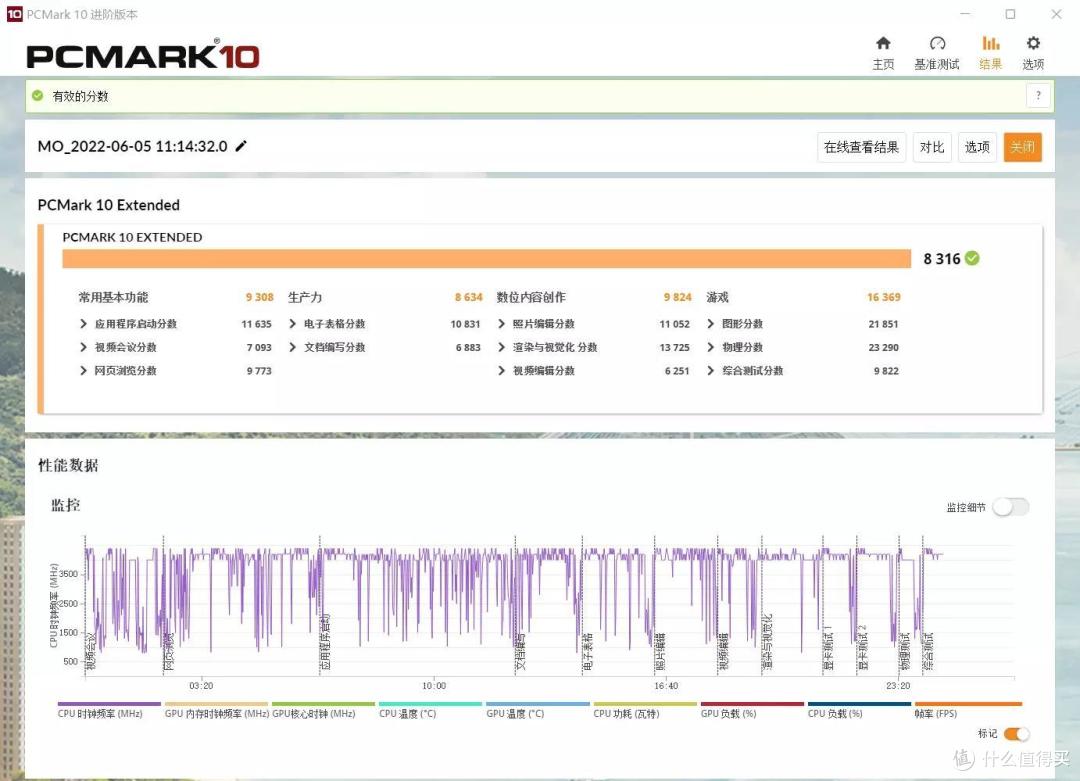Viewport: 1080px width, 781px height.
Task: Click the benchmark gauge icon
Action: tap(937, 43)
